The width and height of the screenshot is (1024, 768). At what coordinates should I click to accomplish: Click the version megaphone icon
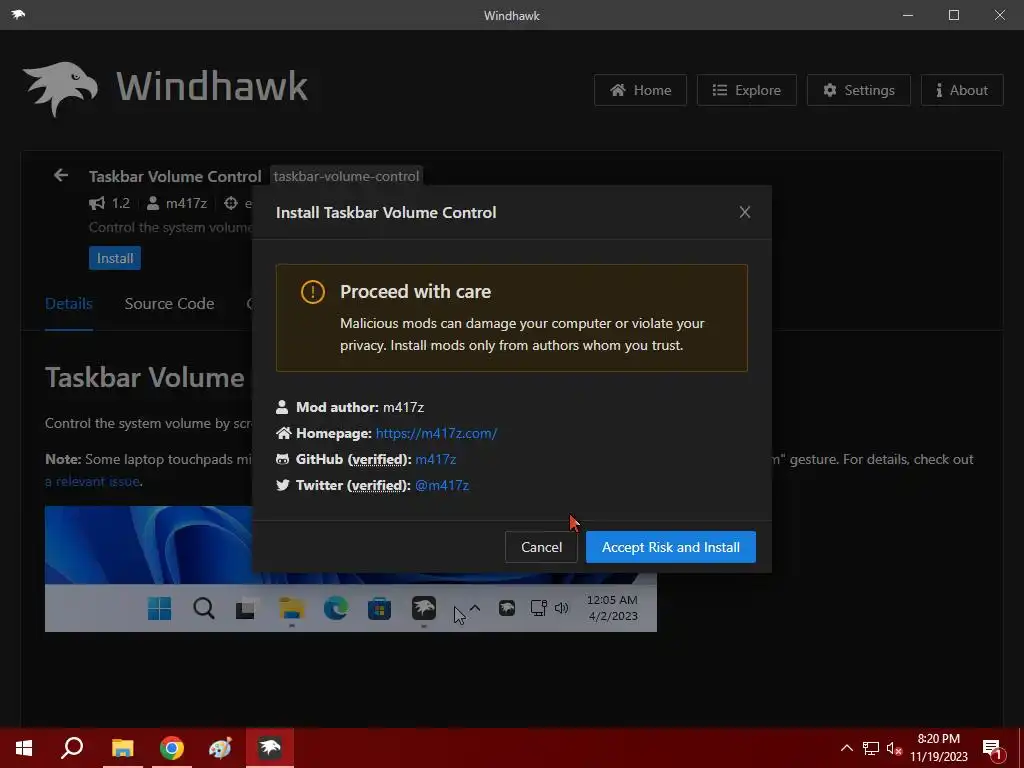(x=97, y=203)
